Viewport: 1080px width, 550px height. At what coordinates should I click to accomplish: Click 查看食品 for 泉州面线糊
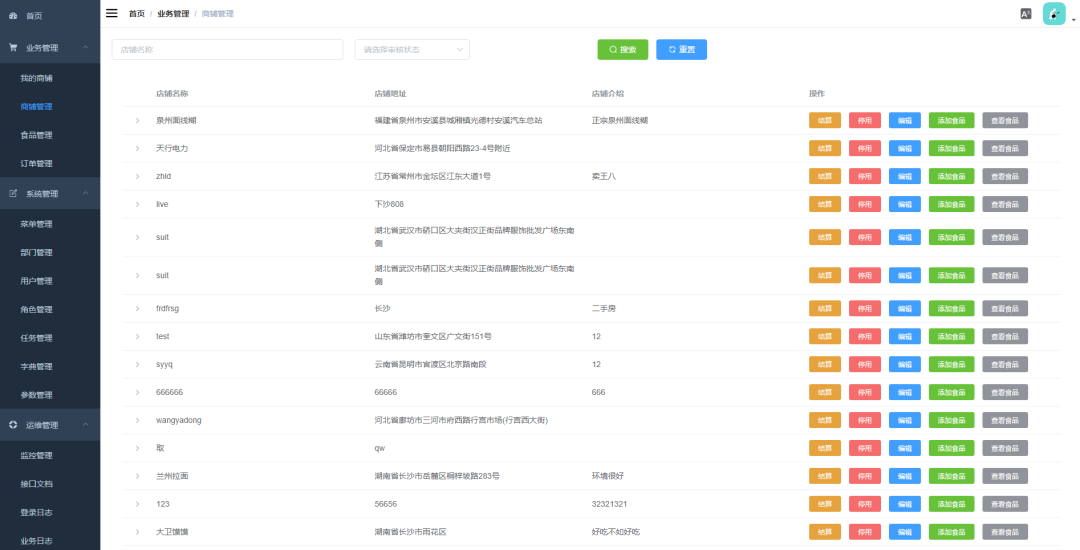[x=1005, y=120]
